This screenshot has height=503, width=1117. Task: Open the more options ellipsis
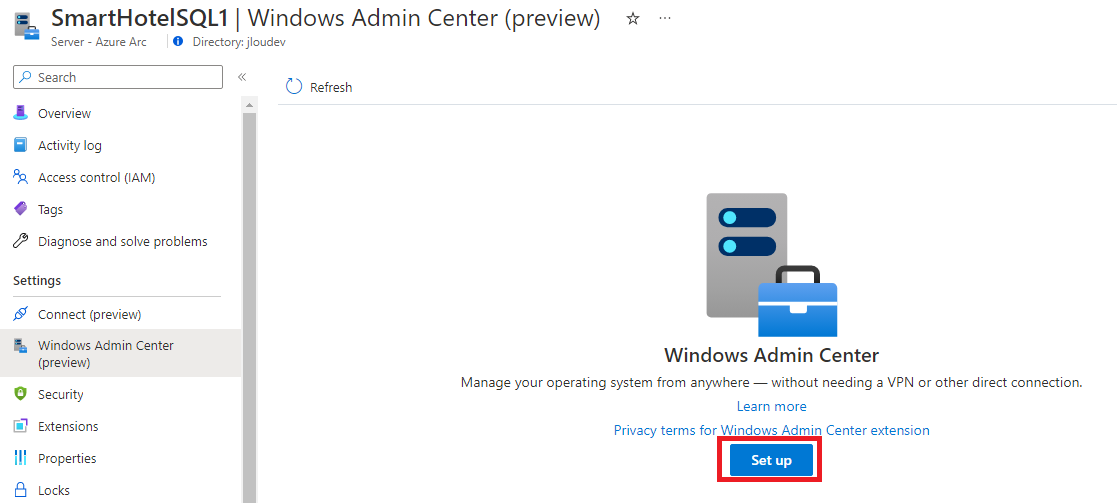click(665, 19)
